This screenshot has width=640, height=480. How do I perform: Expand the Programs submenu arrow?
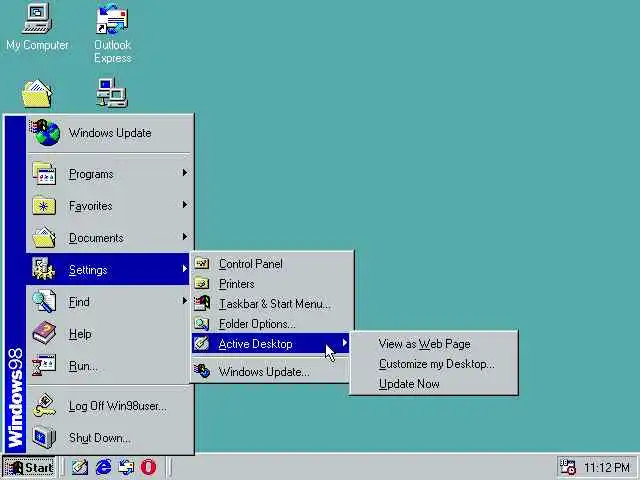point(185,173)
